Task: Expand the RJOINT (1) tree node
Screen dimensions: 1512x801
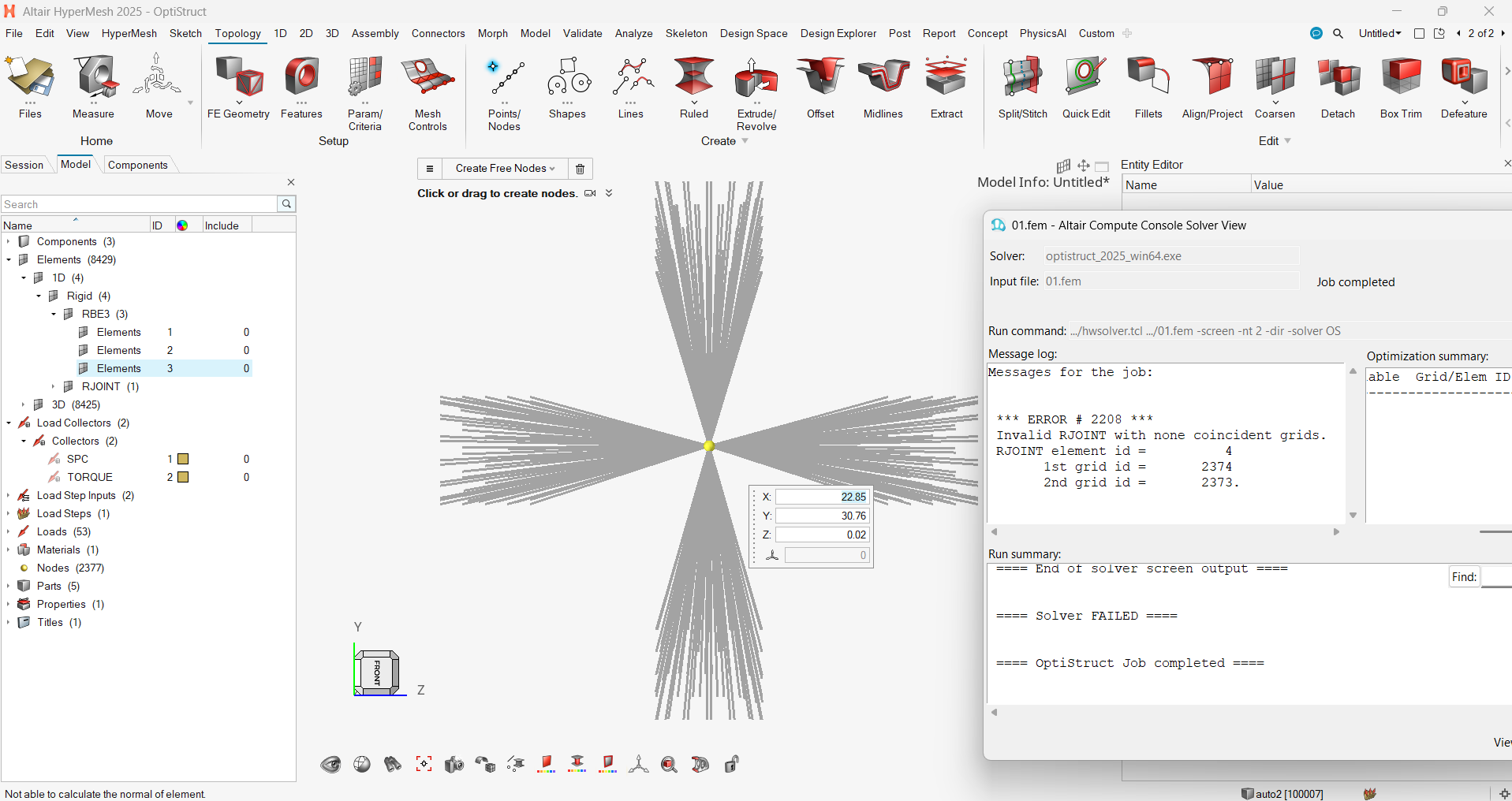Action: coord(53,386)
